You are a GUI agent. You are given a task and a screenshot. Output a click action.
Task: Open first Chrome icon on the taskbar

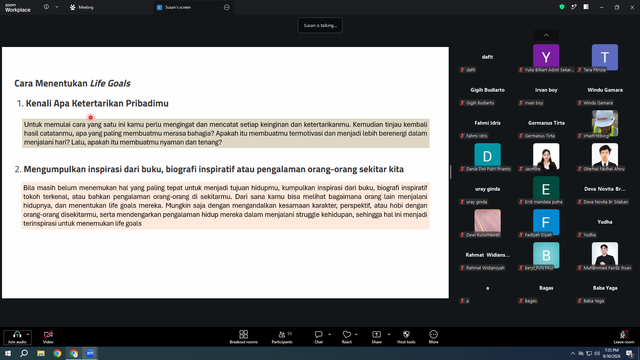tap(57, 353)
